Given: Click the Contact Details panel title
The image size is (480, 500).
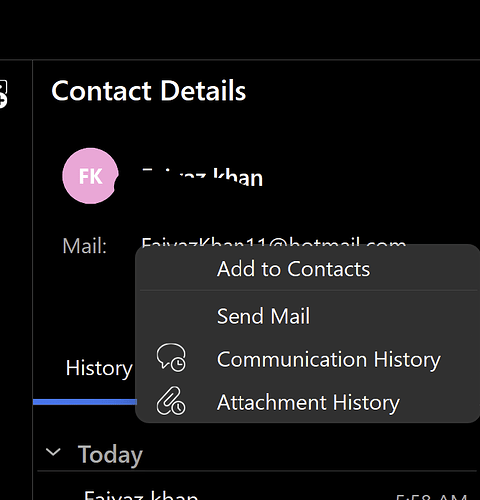Looking at the screenshot, I should (149, 91).
